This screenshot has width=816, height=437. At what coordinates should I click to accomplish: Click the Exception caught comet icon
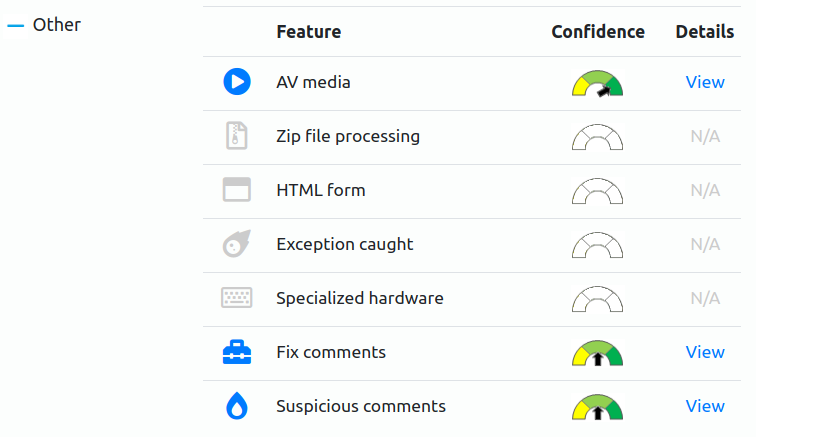pyautogui.click(x=237, y=243)
